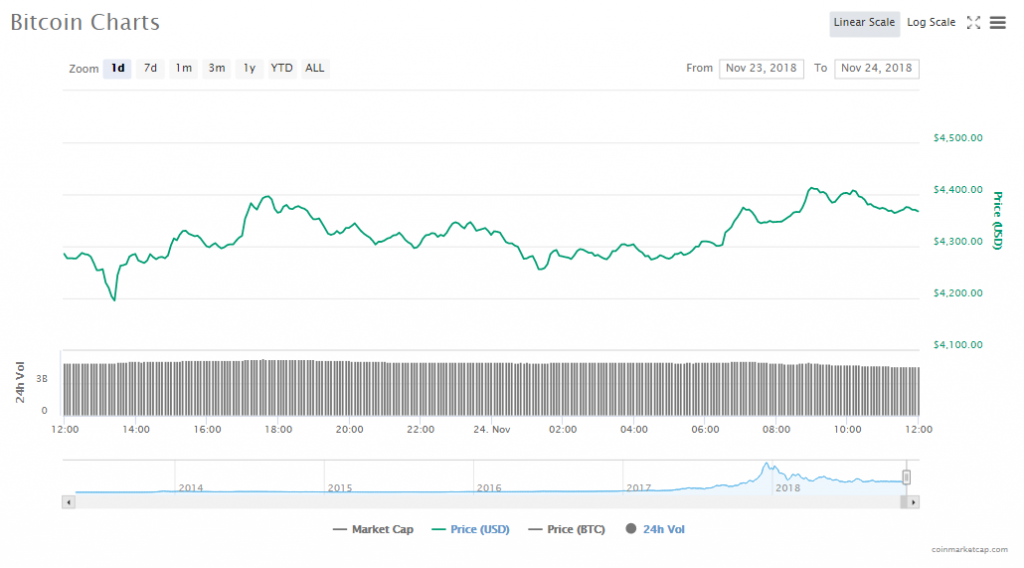Grab the navigator range handle near 2018
This screenshot has height=568, width=1024.
(x=907, y=477)
